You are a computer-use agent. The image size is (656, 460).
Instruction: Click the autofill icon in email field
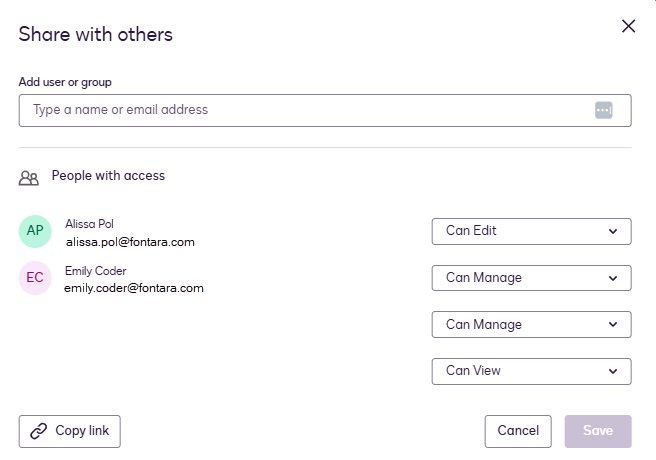click(x=604, y=110)
